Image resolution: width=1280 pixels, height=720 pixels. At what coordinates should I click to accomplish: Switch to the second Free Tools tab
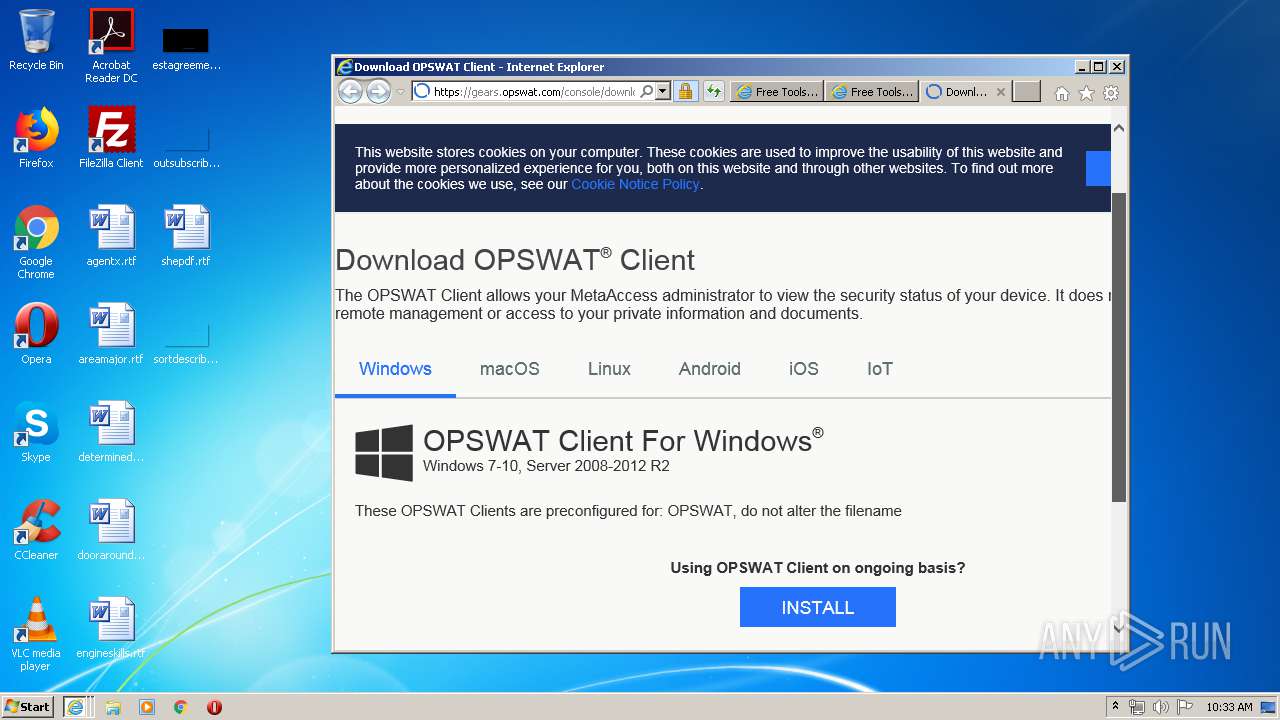click(872, 92)
